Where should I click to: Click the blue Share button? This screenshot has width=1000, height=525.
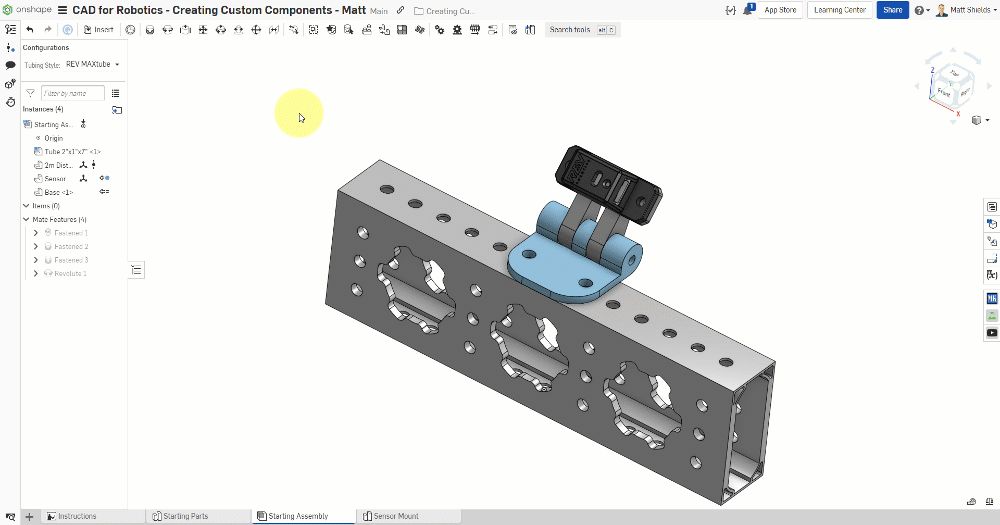(891, 10)
